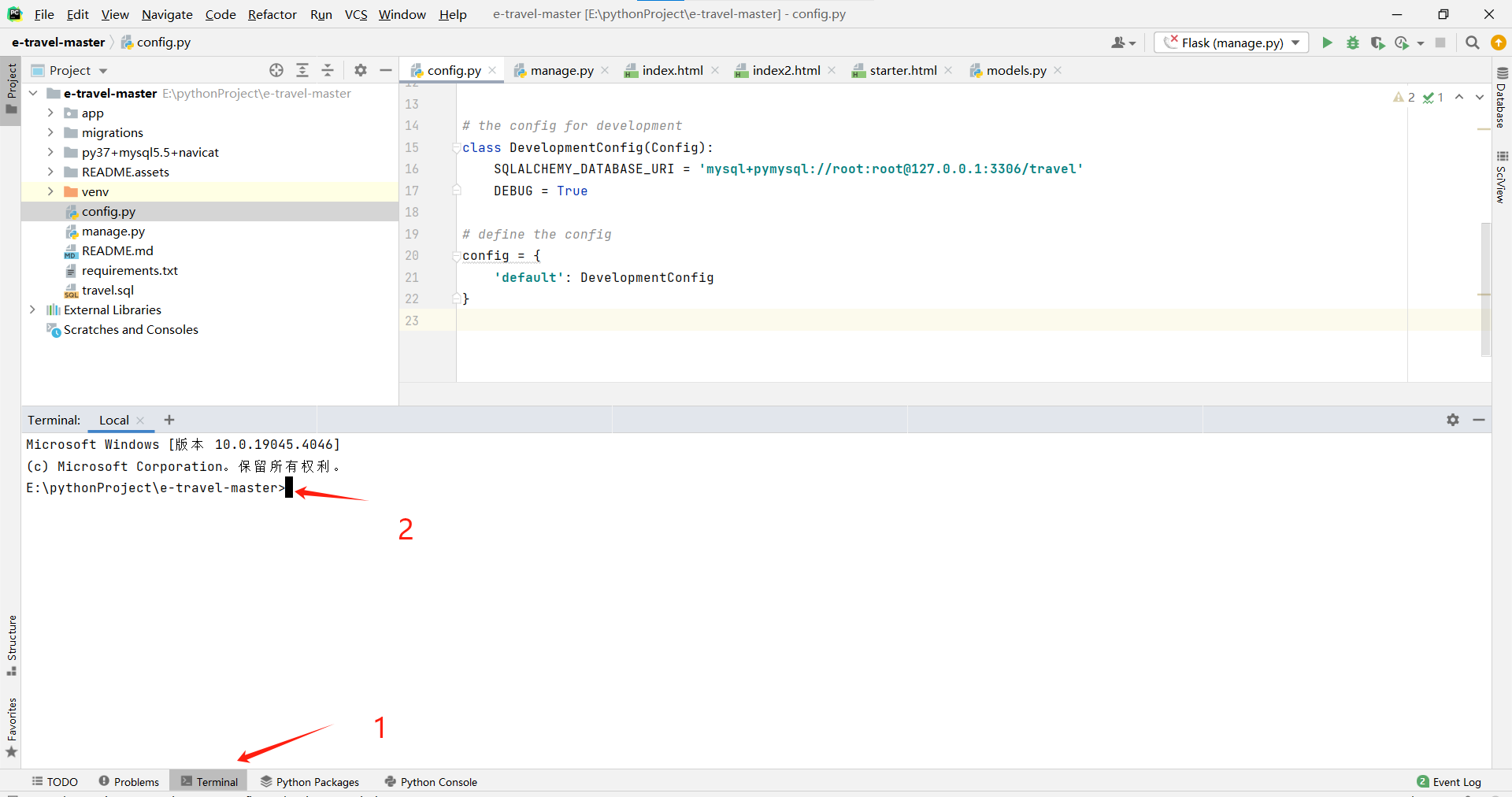Screen dimensions: 1512x797
Task: Click e-travel-master breadcrumb
Action: 58,42
